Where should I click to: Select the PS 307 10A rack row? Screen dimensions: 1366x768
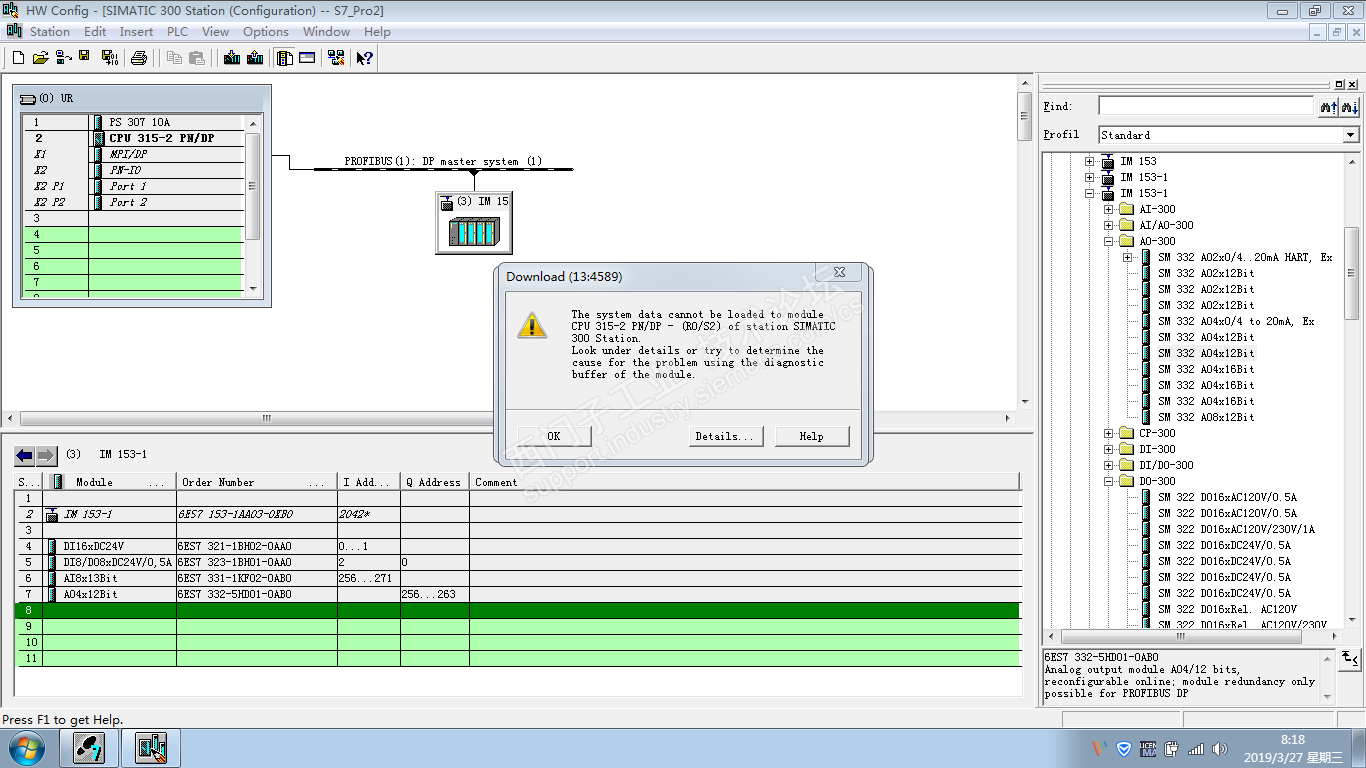coord(134,122)
